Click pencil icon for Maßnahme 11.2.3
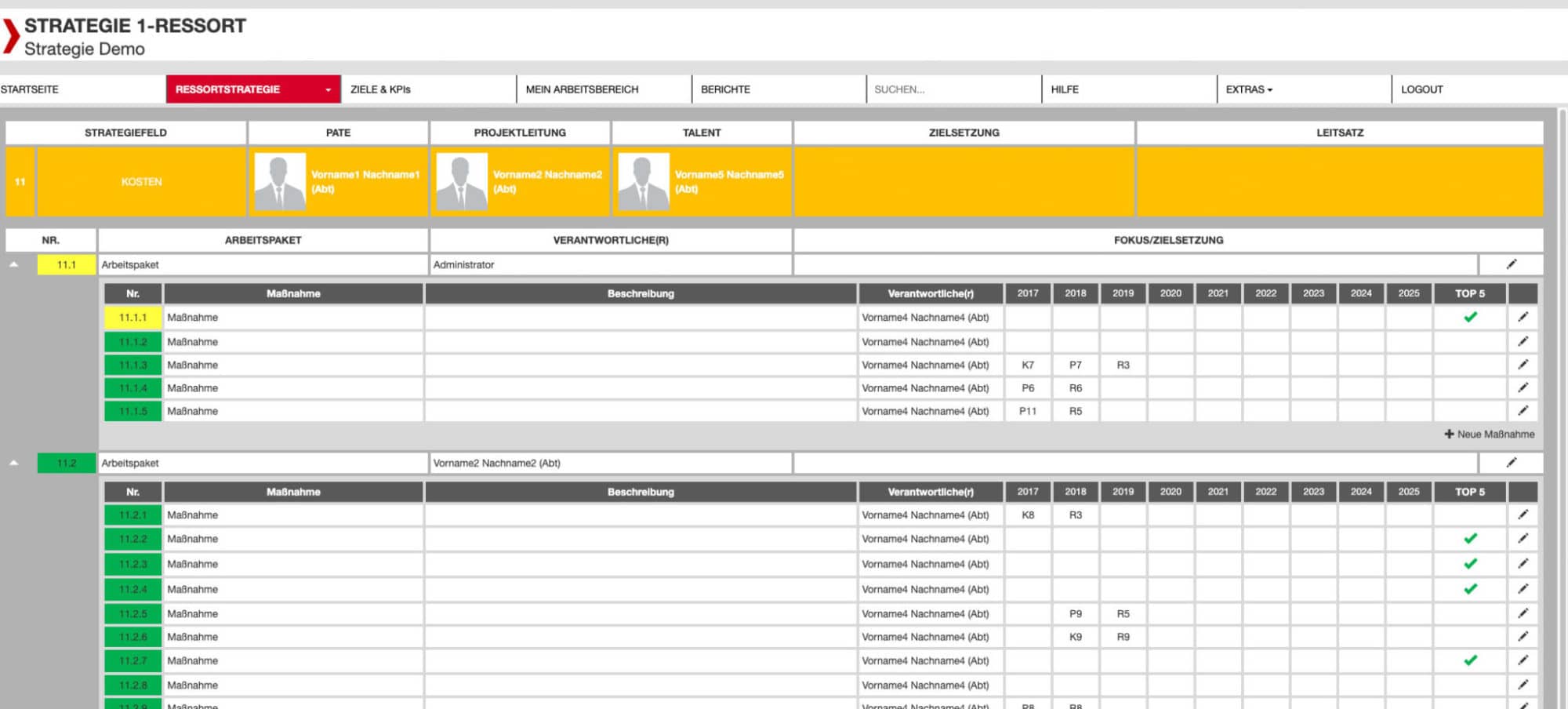This screenshot has width=1568, height=709. pos(1523,564)
